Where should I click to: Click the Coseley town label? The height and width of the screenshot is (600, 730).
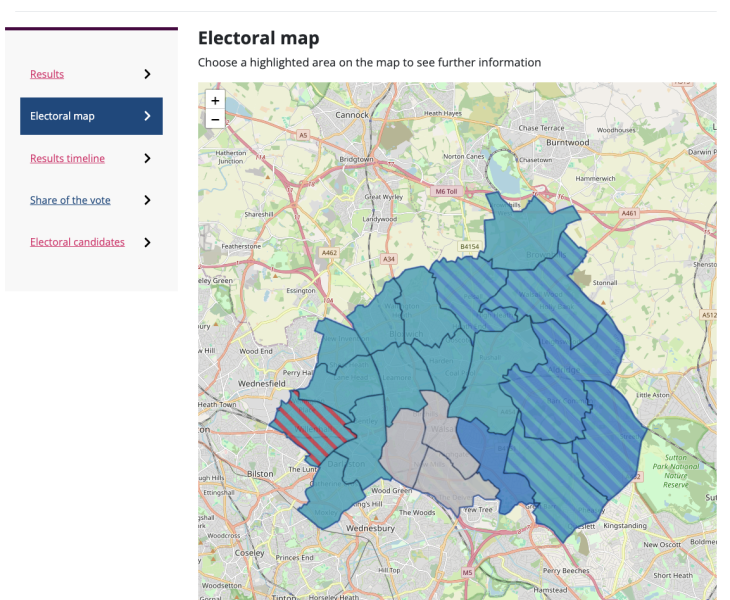tap(250, 553)
